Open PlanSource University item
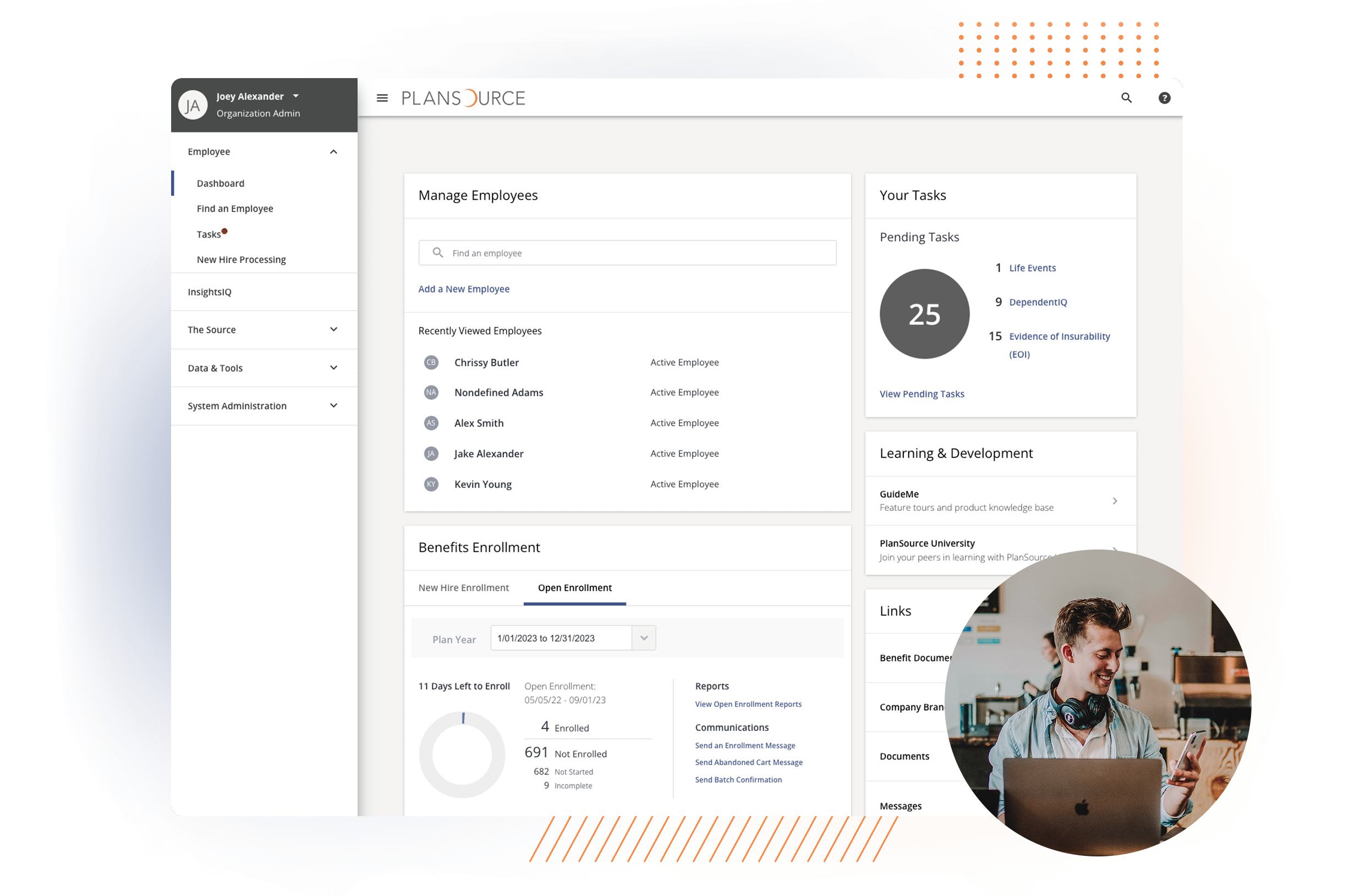This screenshot has height=896, width=1355. pyautogui.click(x=1000, y=549)
